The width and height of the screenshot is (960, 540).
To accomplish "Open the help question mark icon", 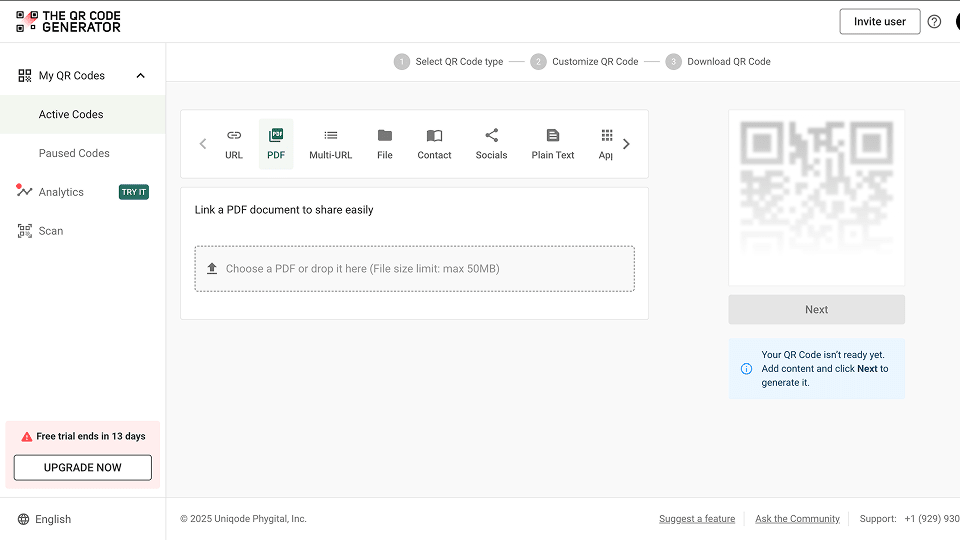I will [x=934, y=21].
